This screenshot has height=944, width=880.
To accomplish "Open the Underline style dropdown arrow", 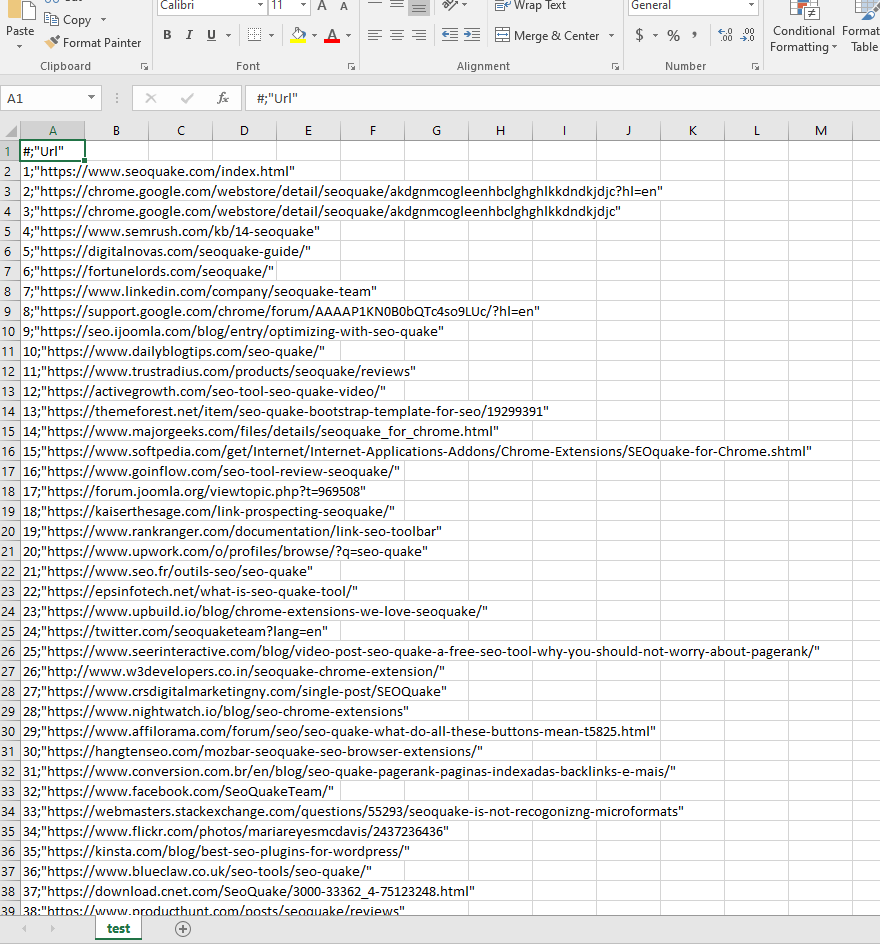I will pyautogui.click(x=228, y=36).
